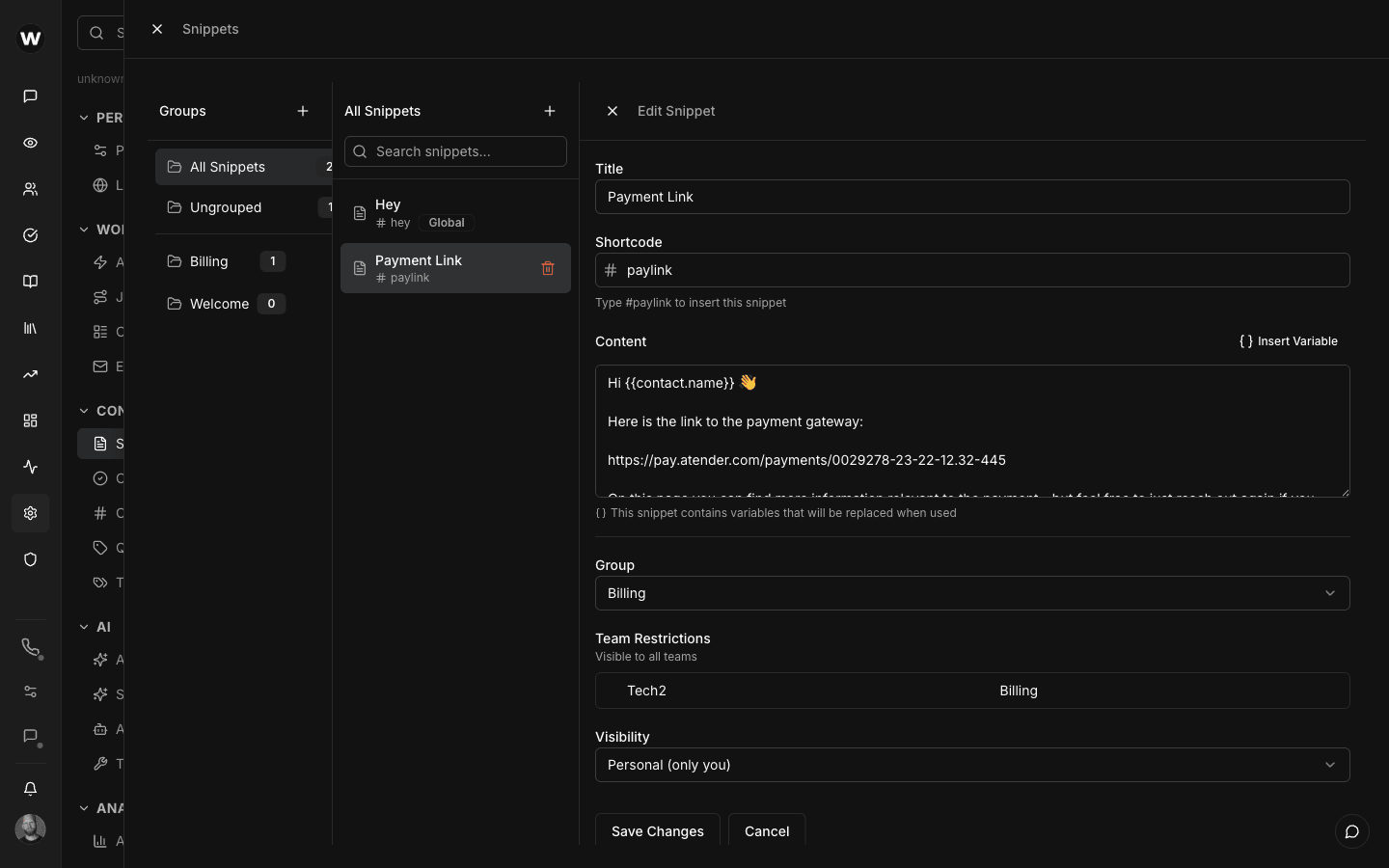Click the Insert Variable control
The image size is (1389, 868).
click(x=1289, y=341)
